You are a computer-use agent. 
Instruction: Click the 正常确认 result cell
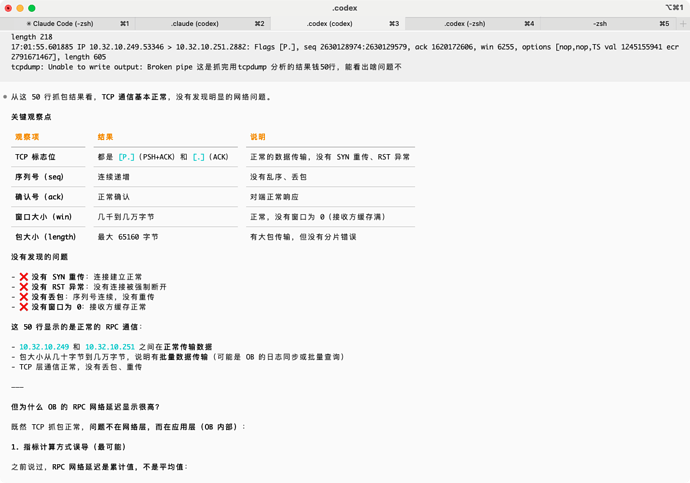click(x=114, y=197)
